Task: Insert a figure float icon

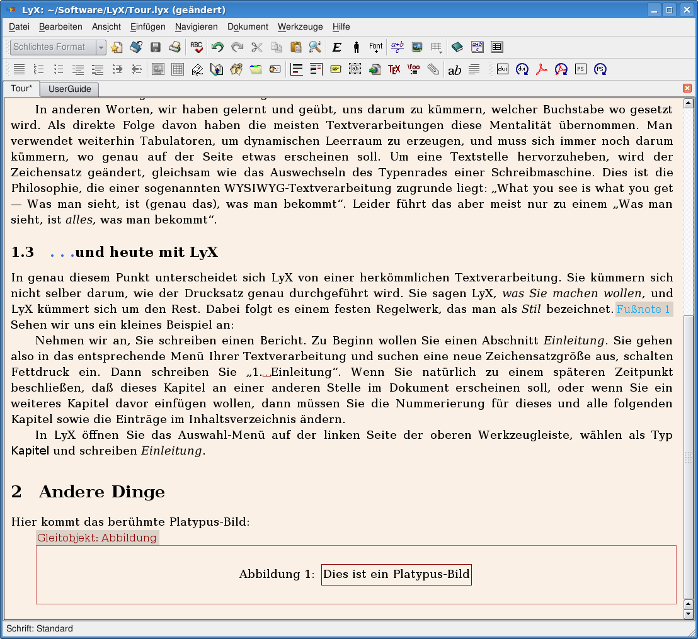Action: point(158,69)
